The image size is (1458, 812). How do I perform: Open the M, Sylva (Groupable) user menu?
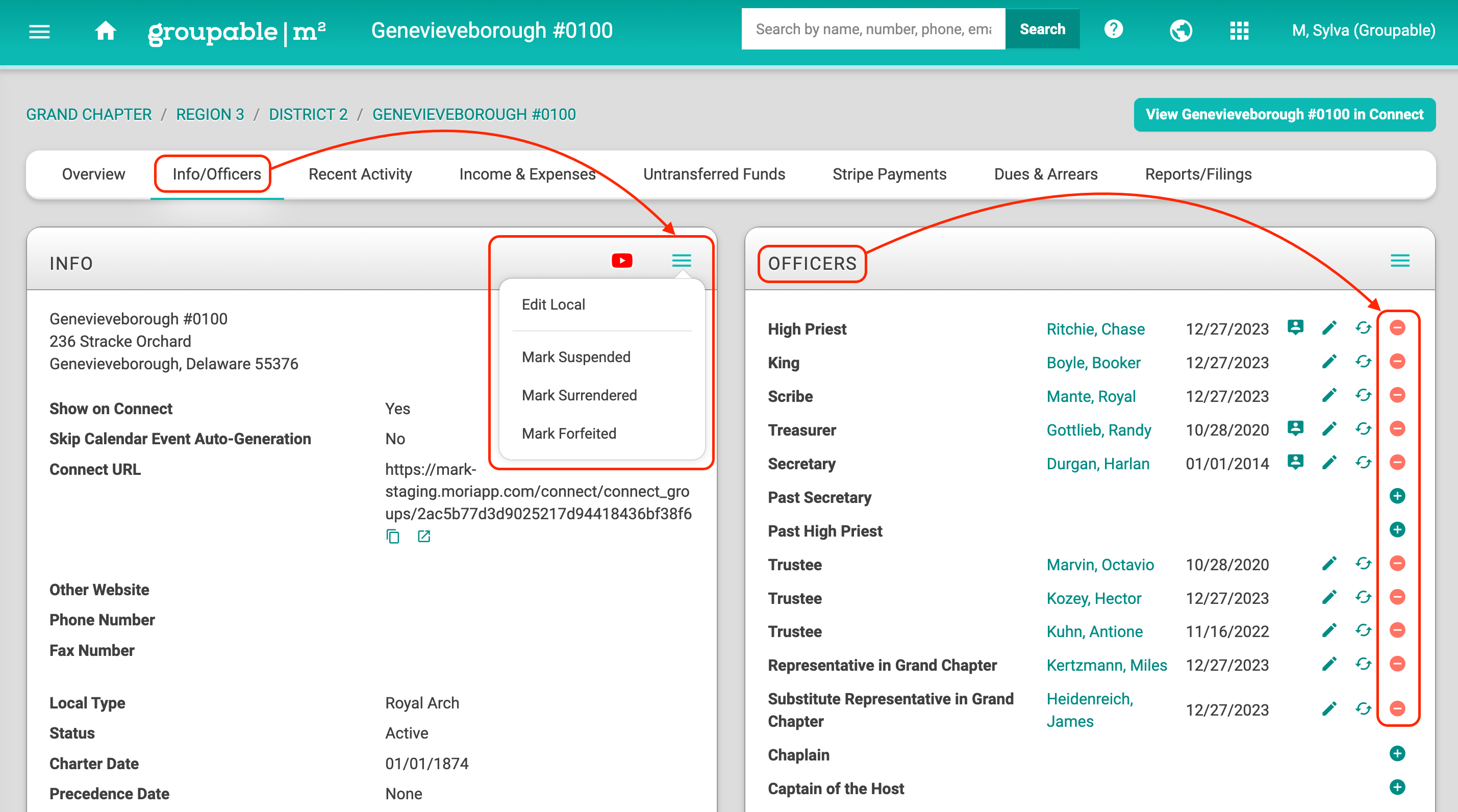(1363, 31)
